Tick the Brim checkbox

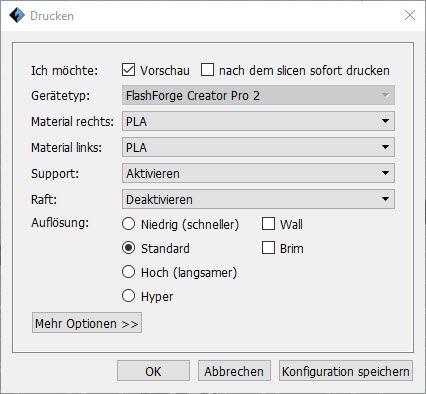[268, 248]
